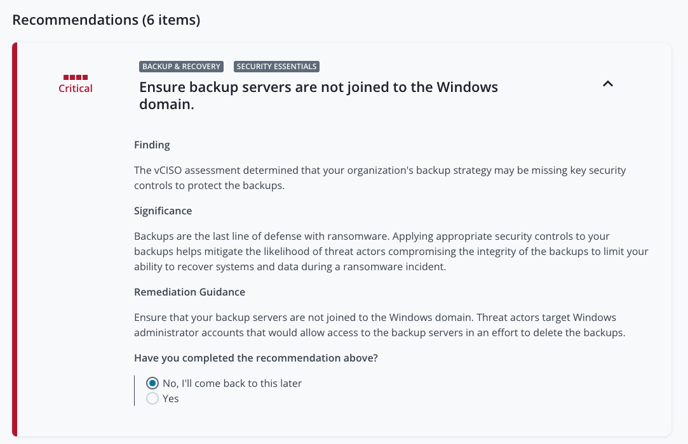Click the Windows domain remediation paragraph
This screenshot has height=444, width=688.
tap(380, 325)
